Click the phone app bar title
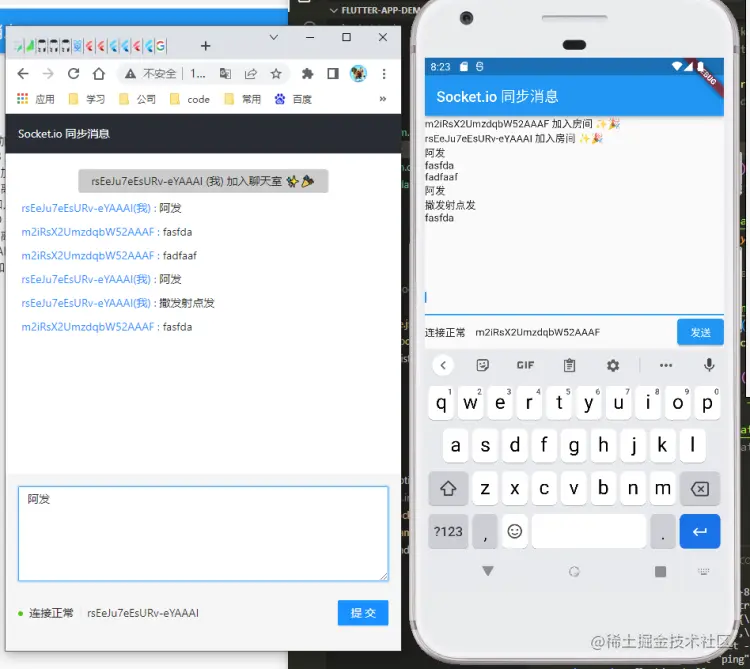The image size is (750, 669). [497, 97]
